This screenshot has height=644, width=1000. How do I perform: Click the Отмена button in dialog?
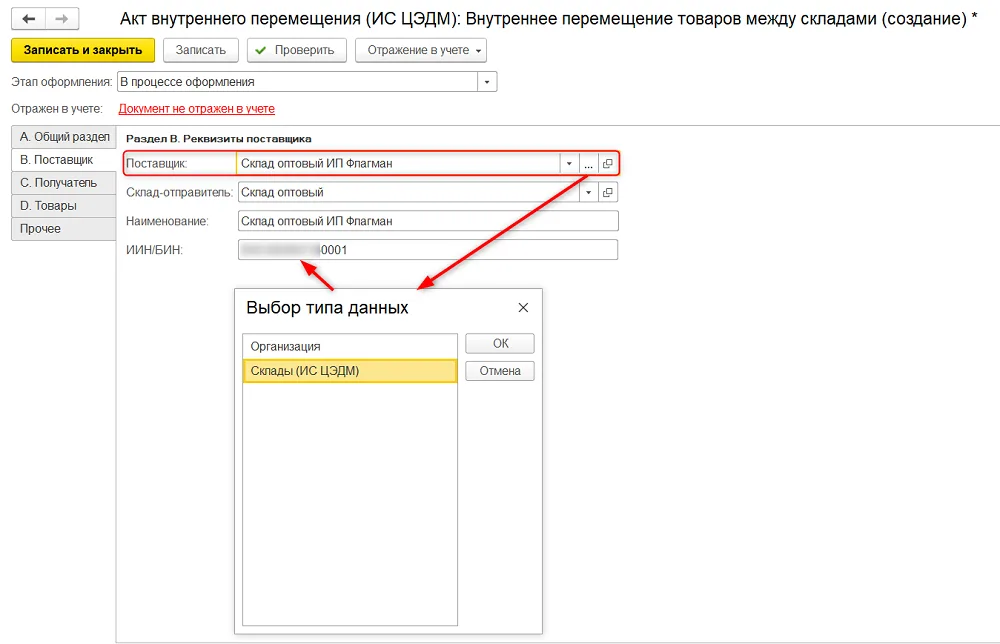point(500,371)
